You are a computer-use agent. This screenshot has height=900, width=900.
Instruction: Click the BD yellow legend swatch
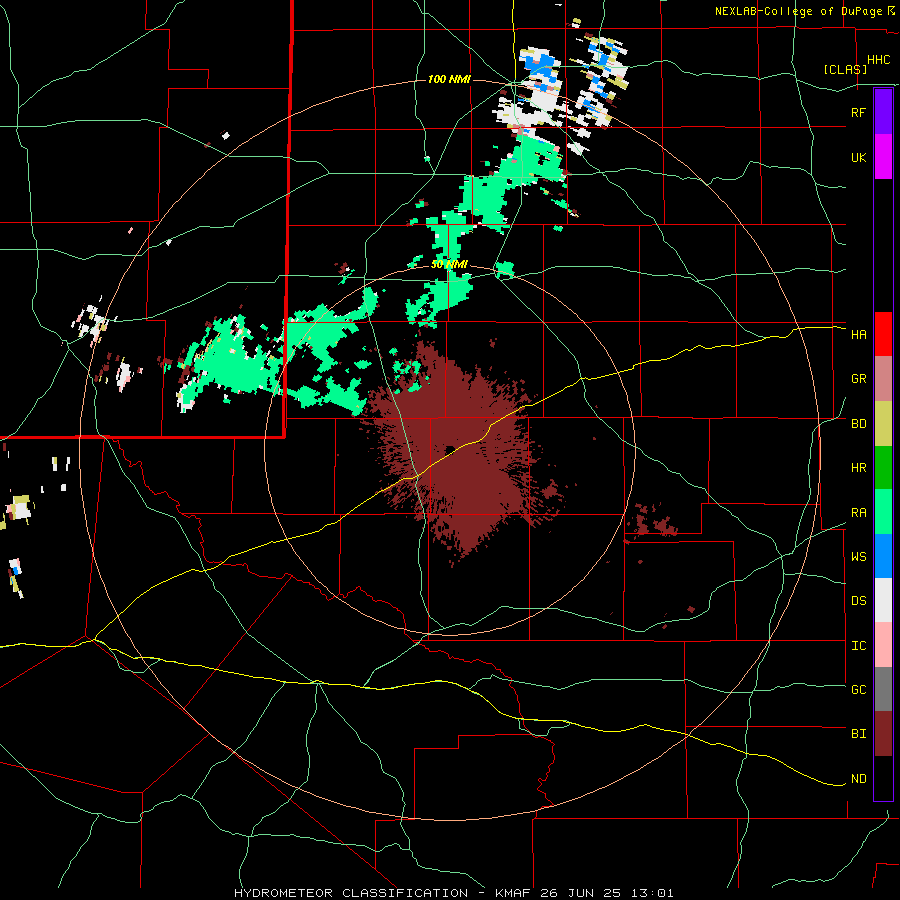pyautogui.click(x=883, y=424)
